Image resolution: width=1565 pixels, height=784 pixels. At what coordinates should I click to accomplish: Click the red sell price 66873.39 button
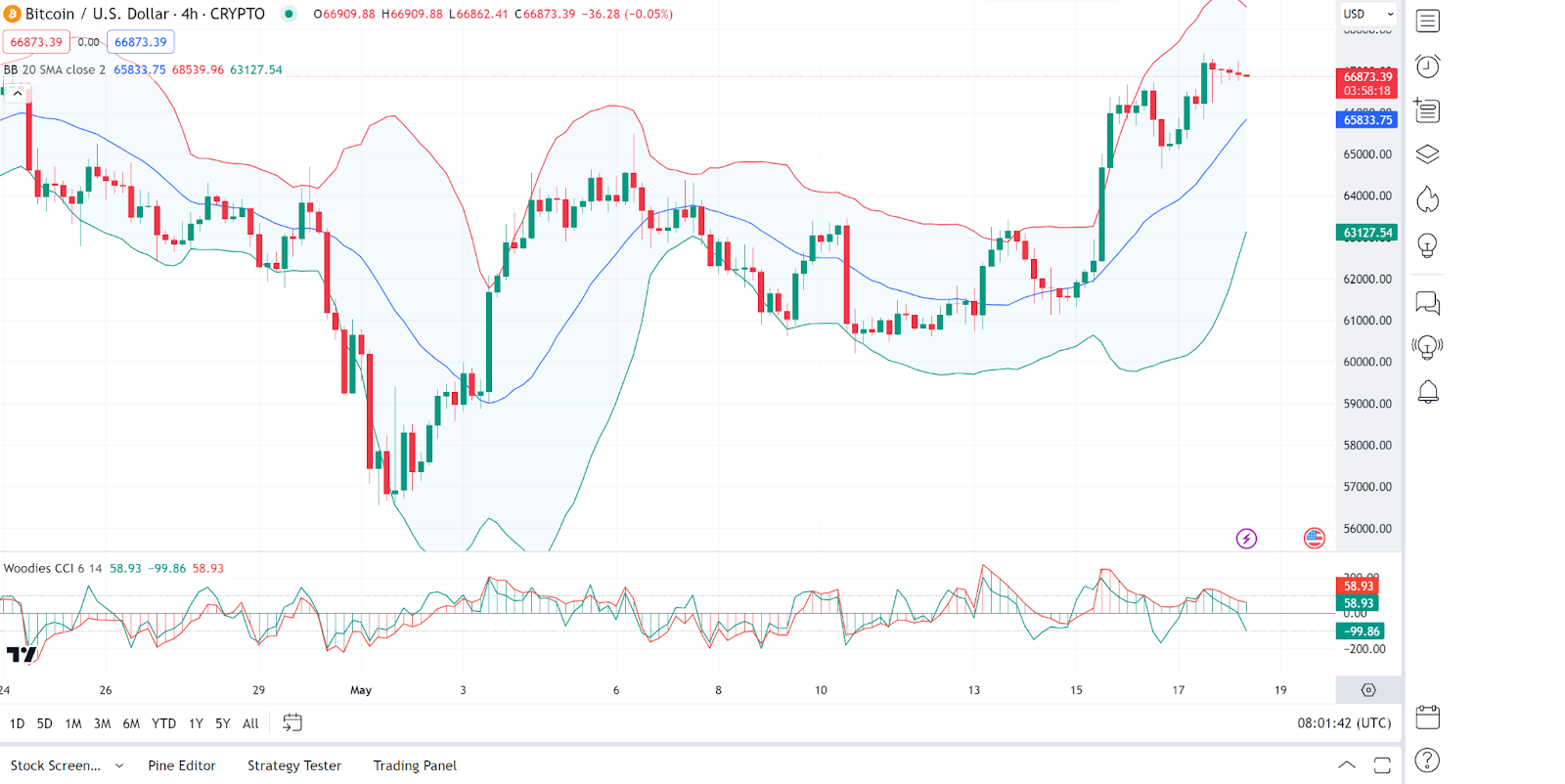[36, 42]
